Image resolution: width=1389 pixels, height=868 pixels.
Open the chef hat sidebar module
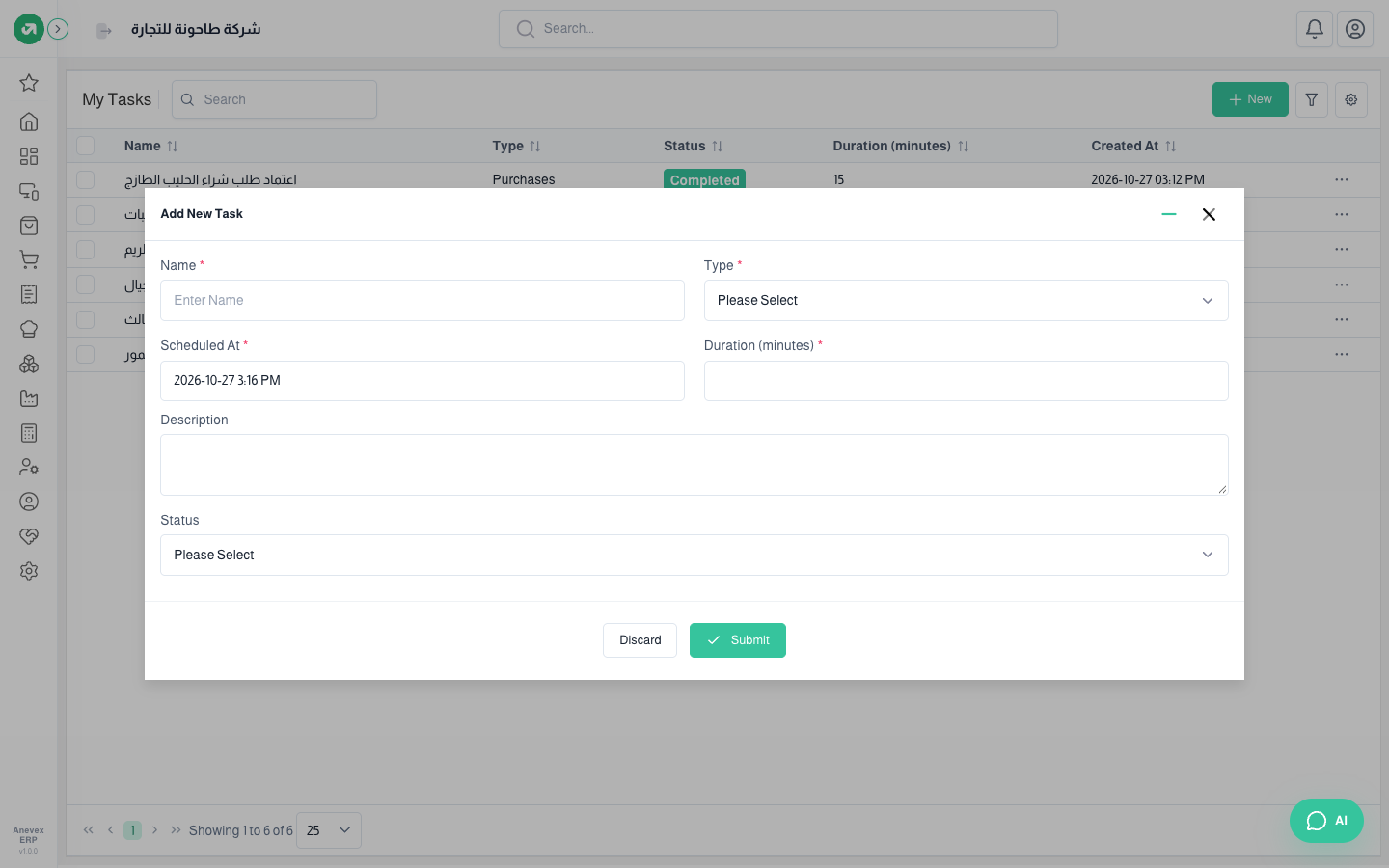[x=29, y=329]
